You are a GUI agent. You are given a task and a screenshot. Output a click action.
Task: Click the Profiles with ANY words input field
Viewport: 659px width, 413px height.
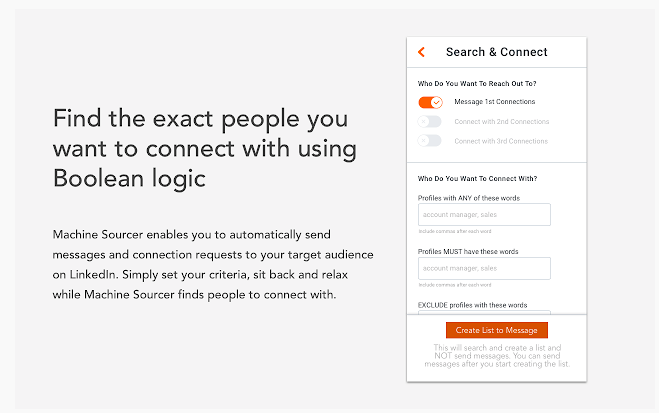484,215
